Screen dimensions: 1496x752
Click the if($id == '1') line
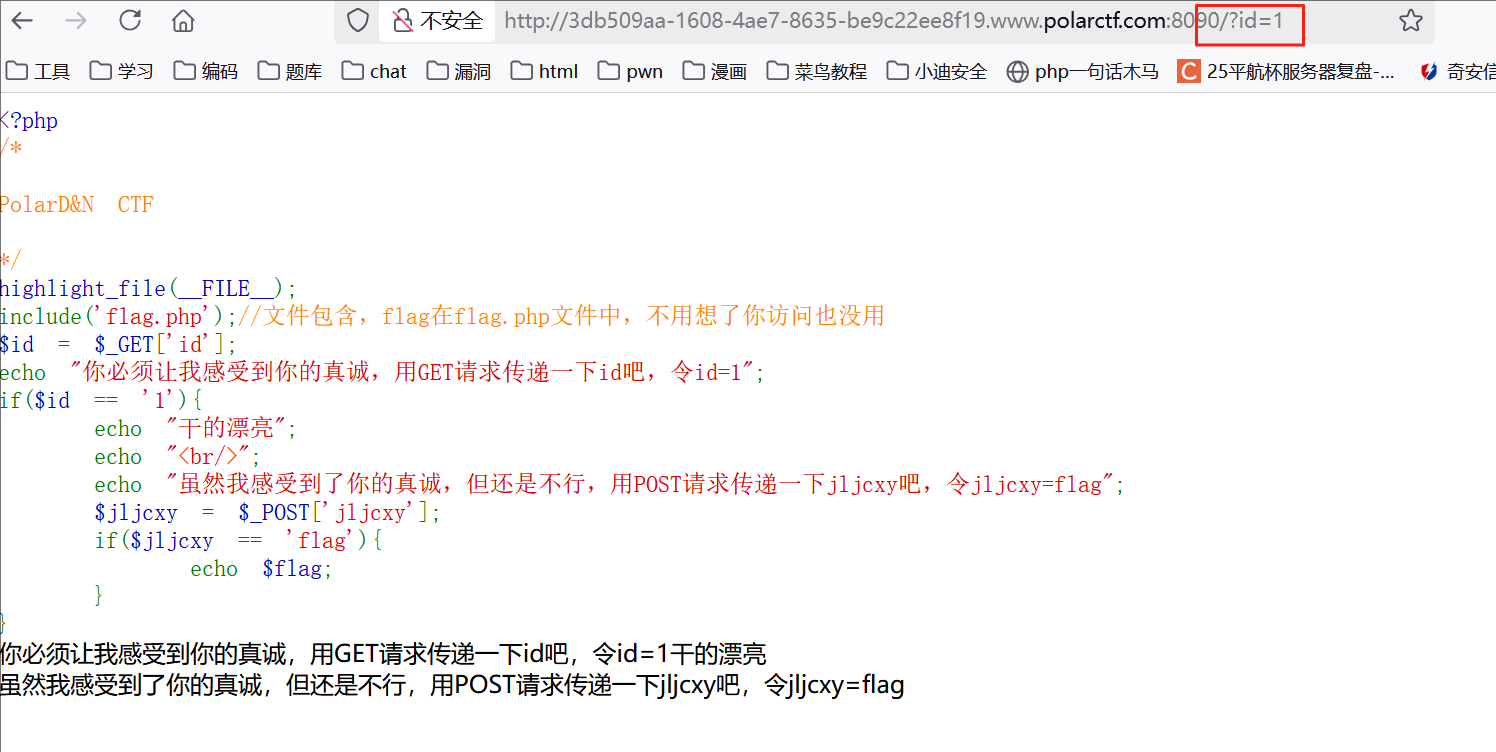(x=101, y=401)
